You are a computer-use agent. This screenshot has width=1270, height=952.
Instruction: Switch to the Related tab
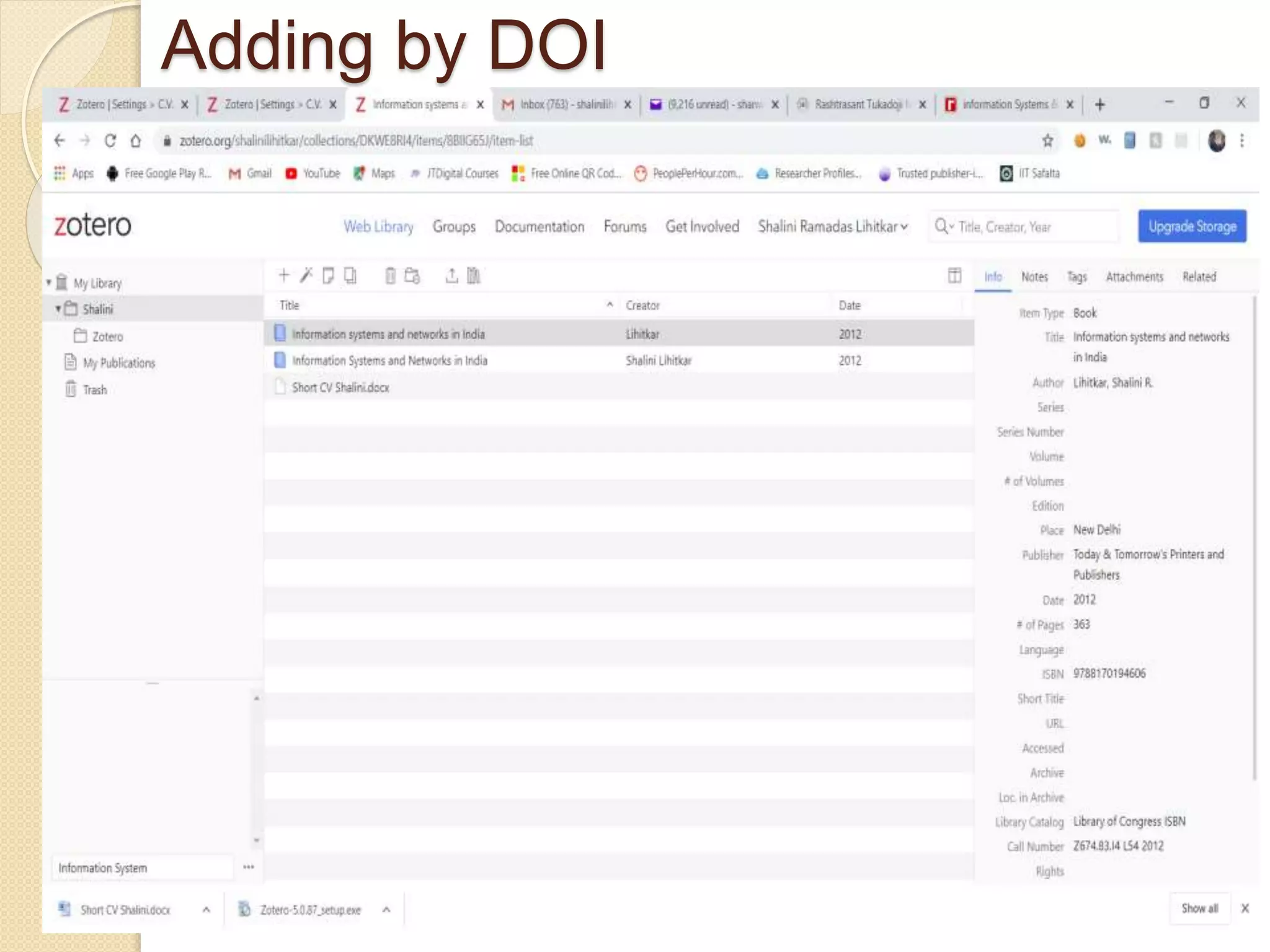coord(1199,276)
